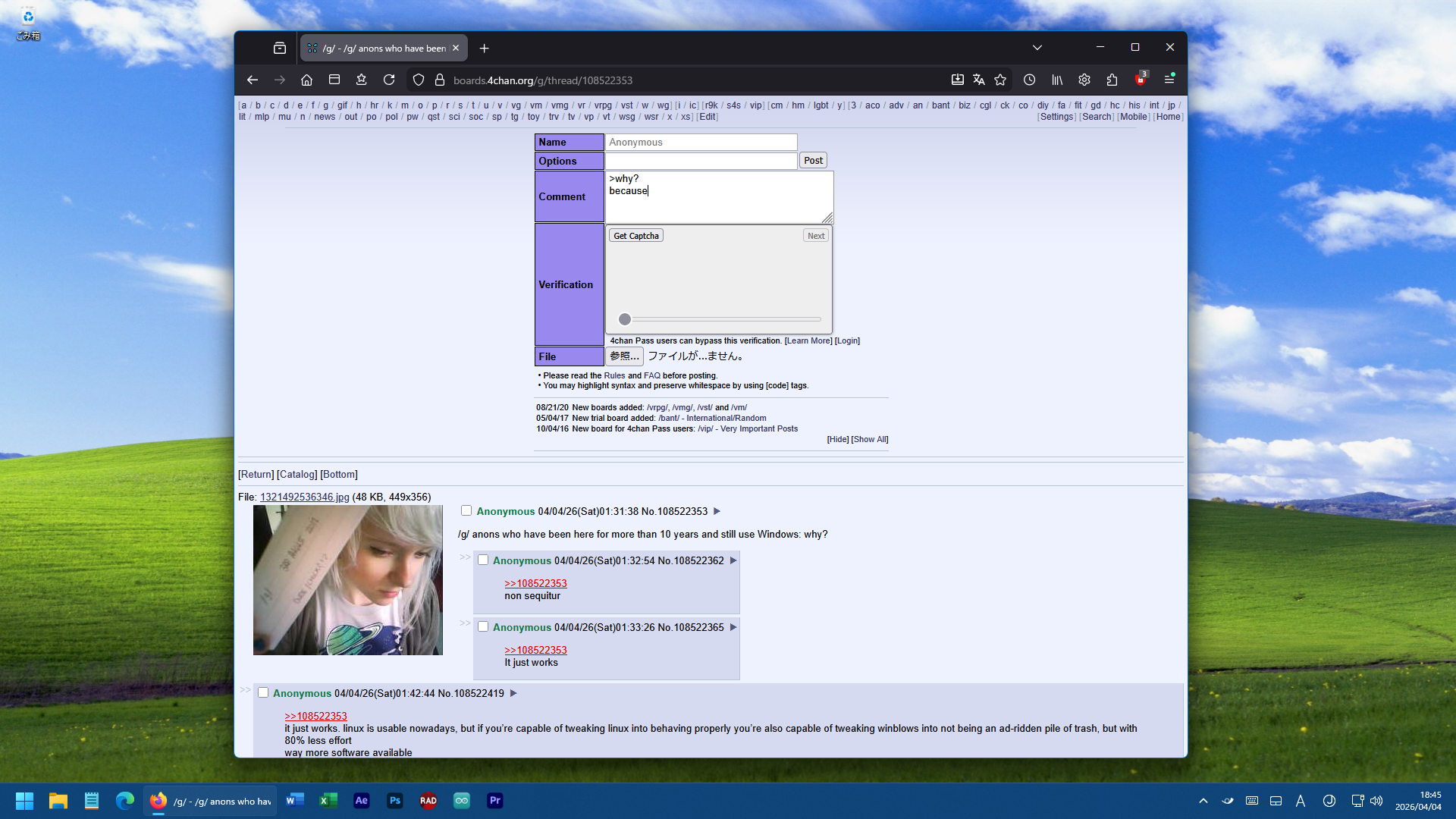Select checkbox for post No.108522419
This screenshot has width=1456, height=819.
point(263,692)
